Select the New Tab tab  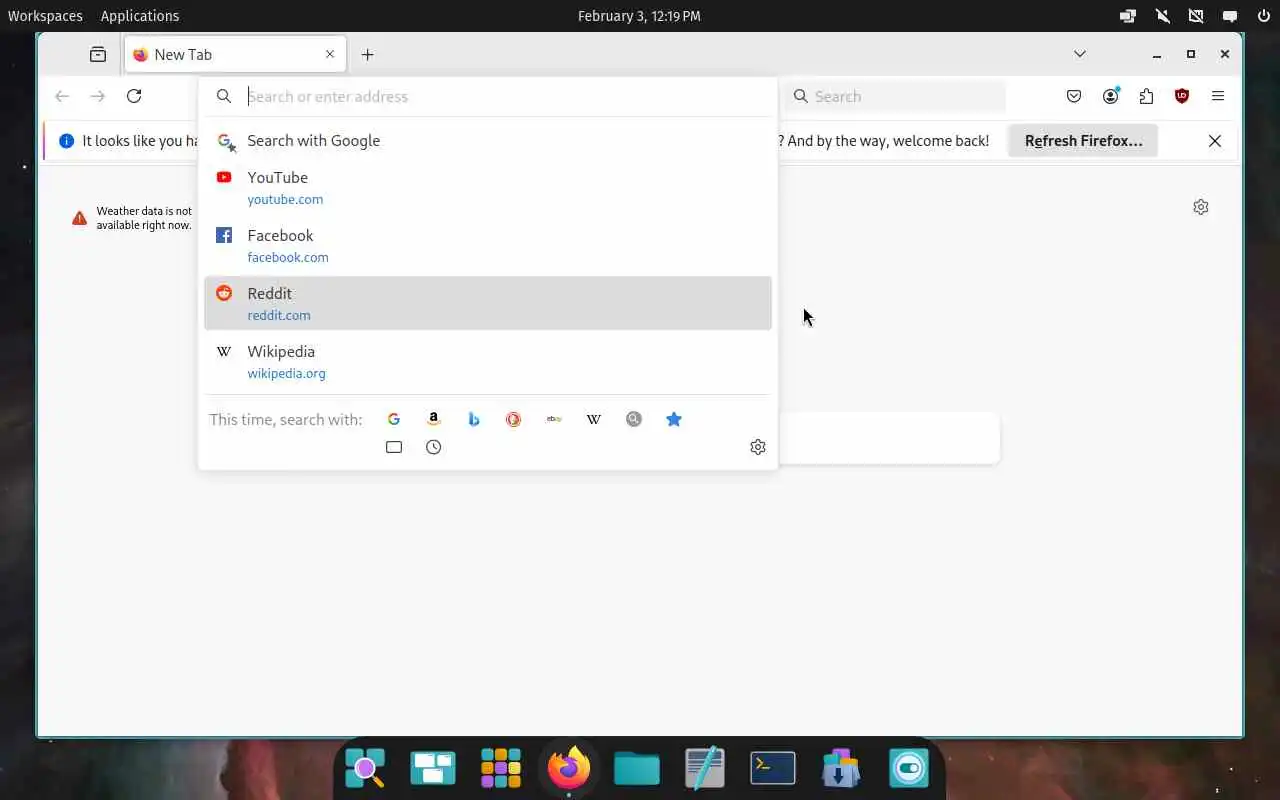[x=235, y=54]
